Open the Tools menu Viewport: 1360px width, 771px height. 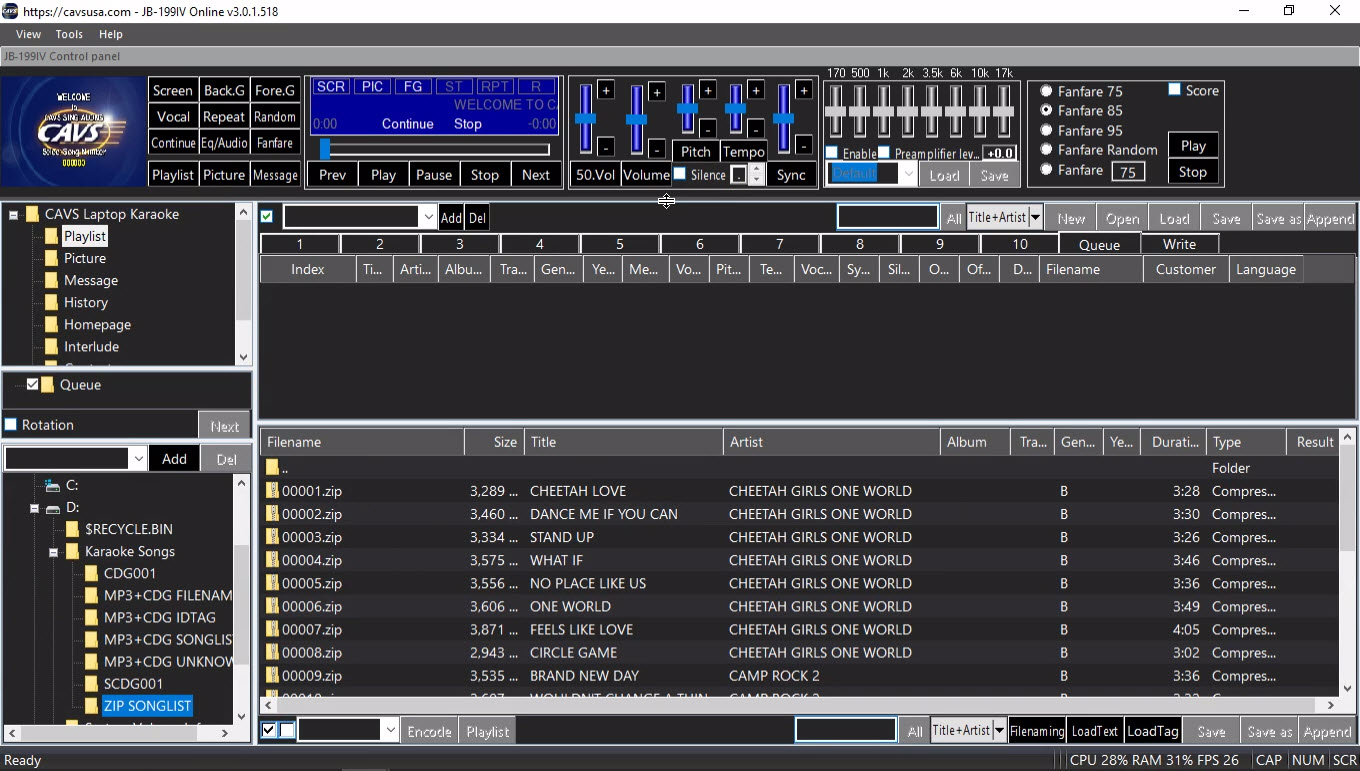pos(69,34)
